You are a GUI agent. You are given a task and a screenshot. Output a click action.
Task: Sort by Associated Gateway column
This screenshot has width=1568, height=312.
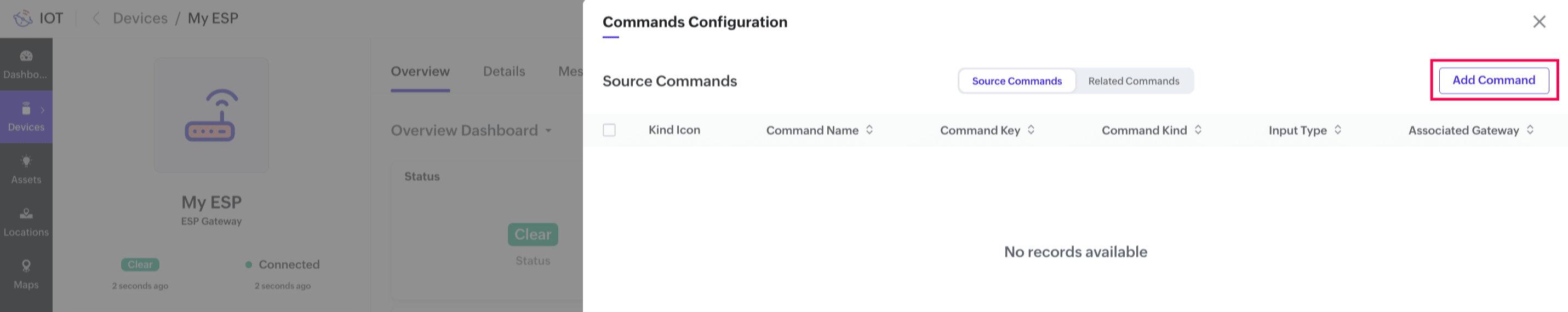pyautogui.click(x=1530, y=130)
